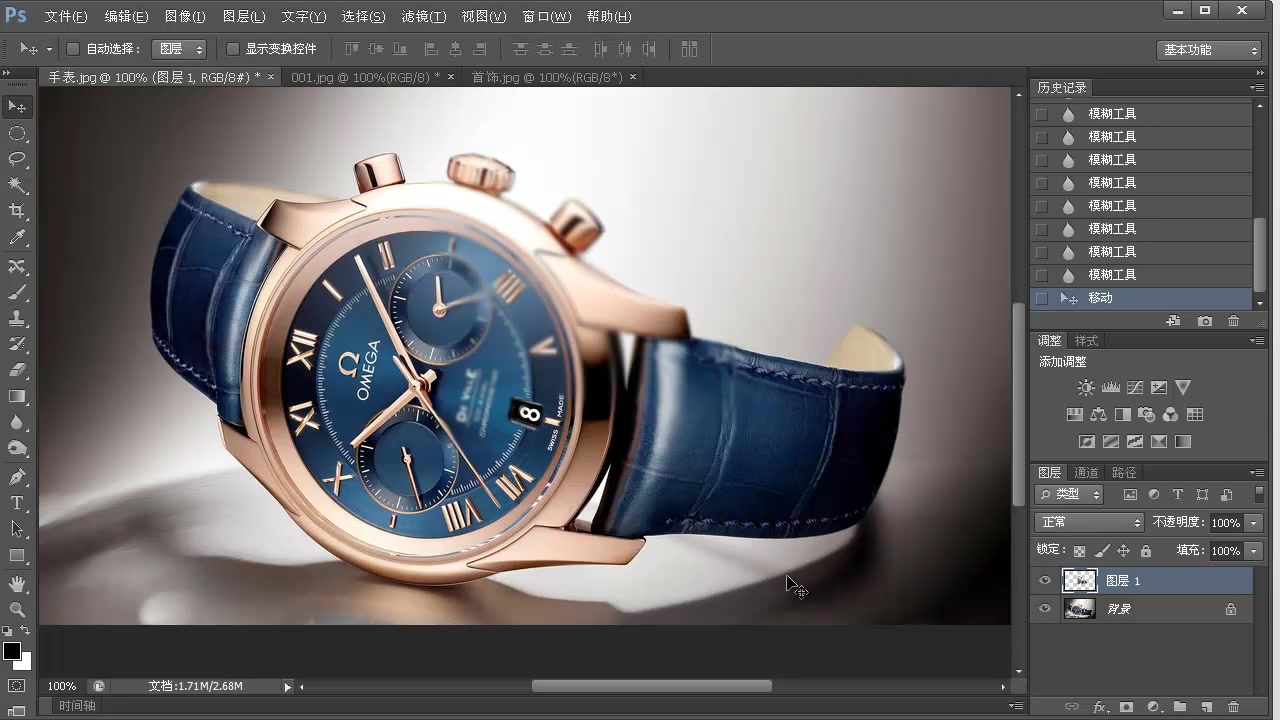Select the Eraser tool
The height and width of the screenshot is (720, 1280).
coord(17,370)
